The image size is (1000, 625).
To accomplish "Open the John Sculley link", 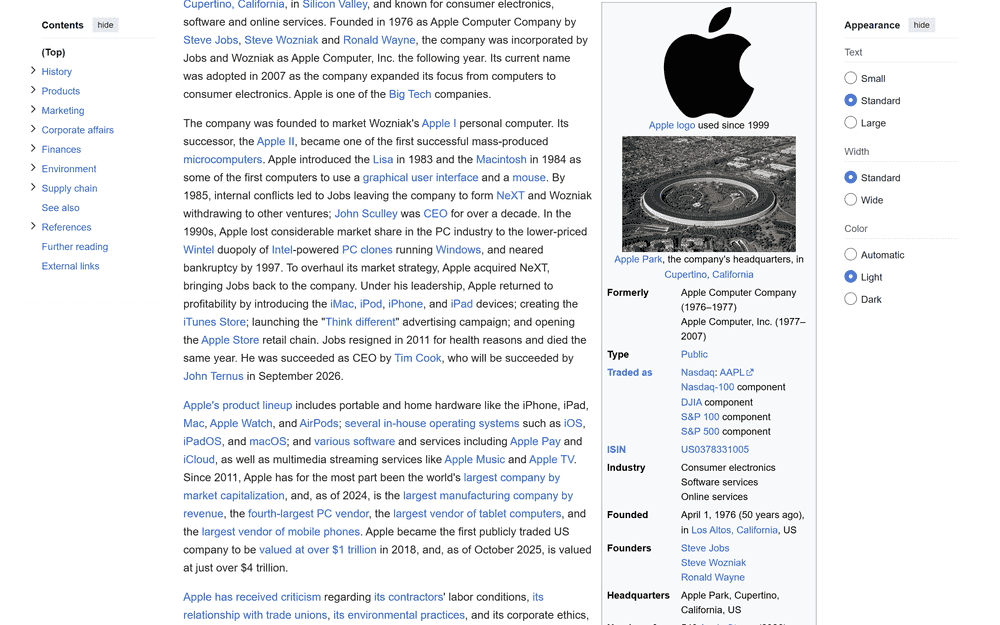I will tap(366, 214).
